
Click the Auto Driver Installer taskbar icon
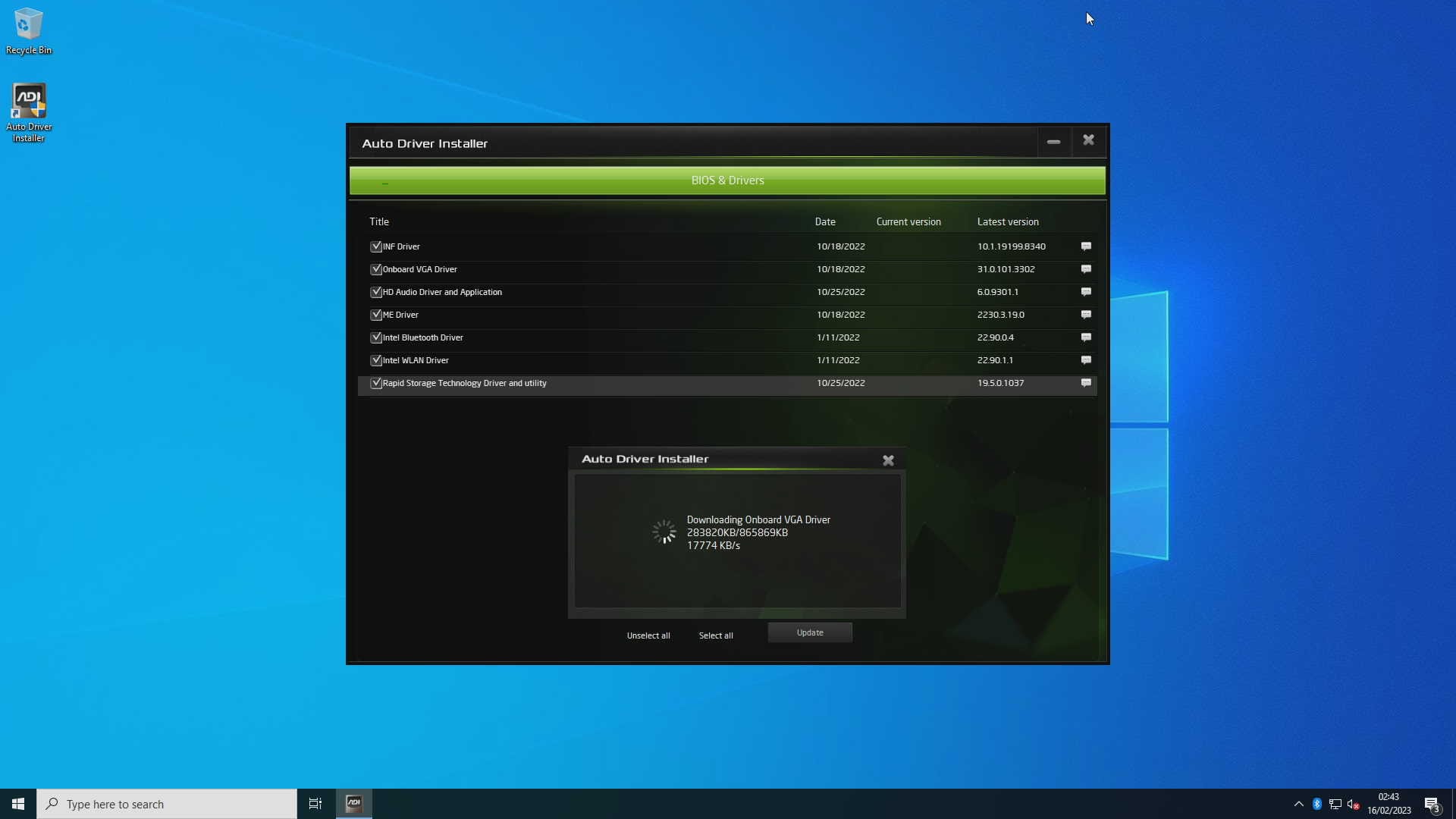pyautogui.click(x=354, y=804)
